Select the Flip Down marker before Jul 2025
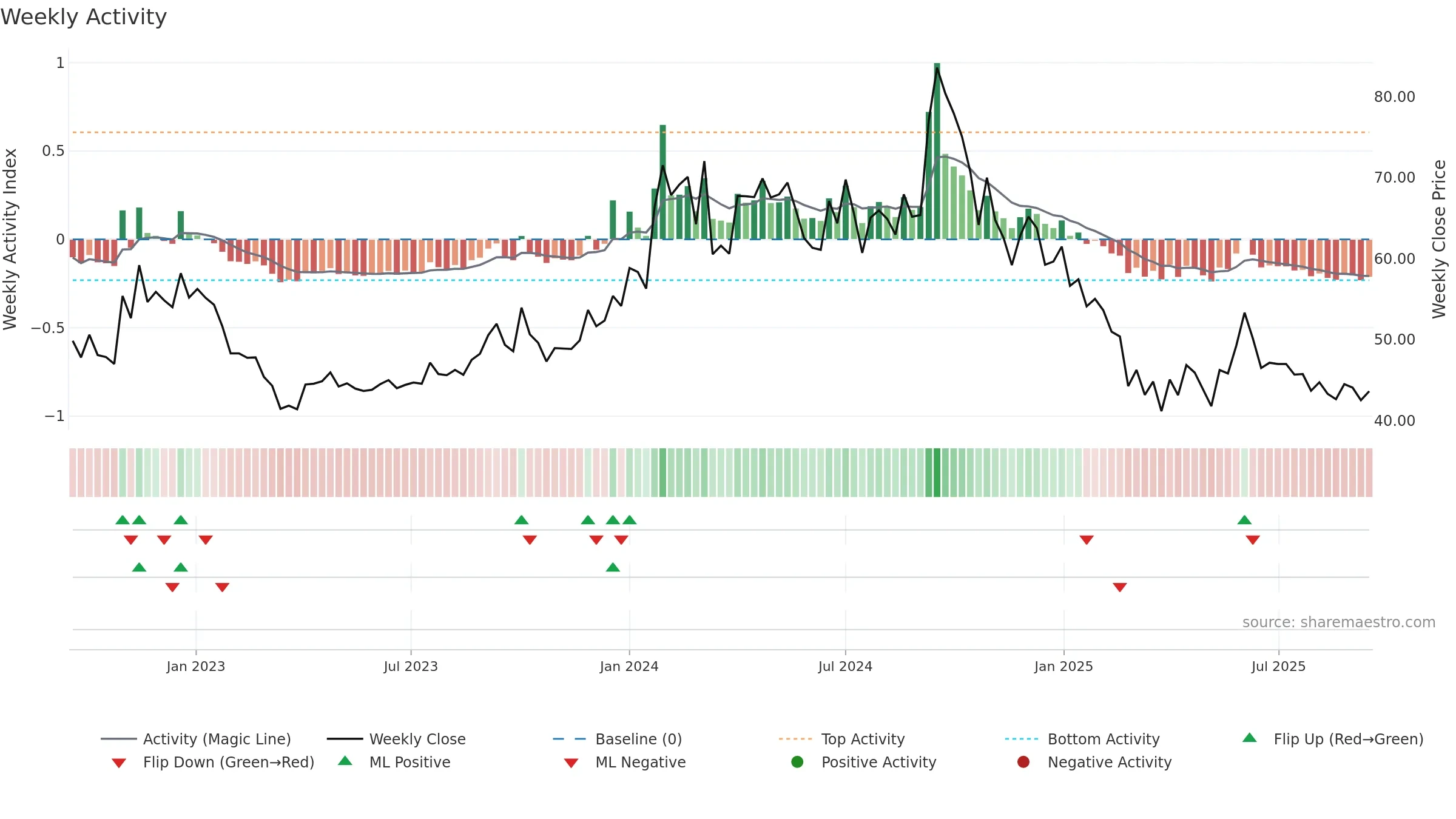Viewport: 1456px width, 819px height. pos(1253,540)
